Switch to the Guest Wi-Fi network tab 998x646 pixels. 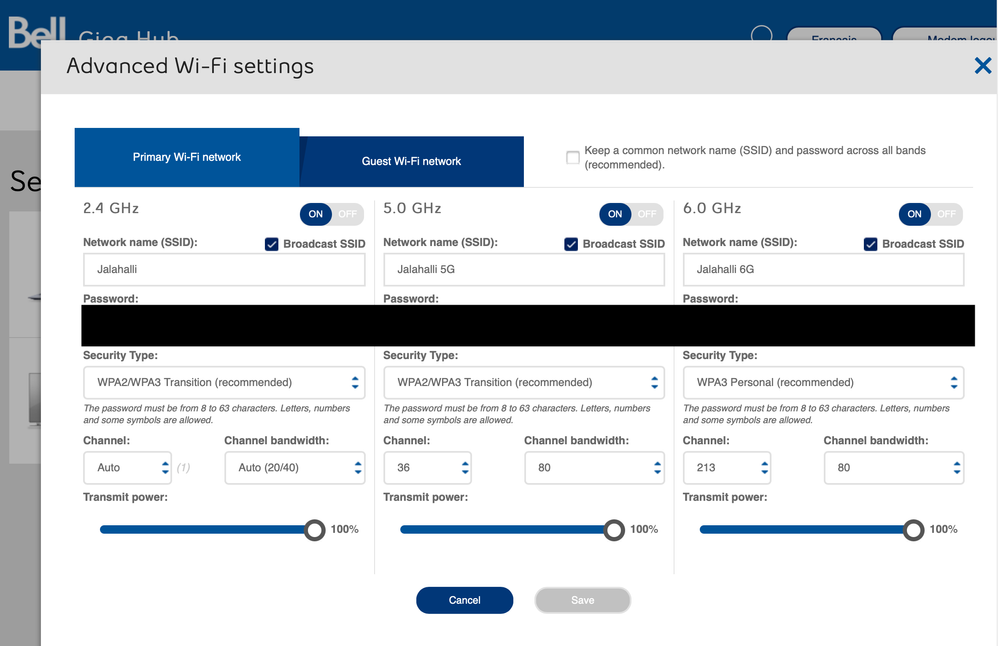411,161
